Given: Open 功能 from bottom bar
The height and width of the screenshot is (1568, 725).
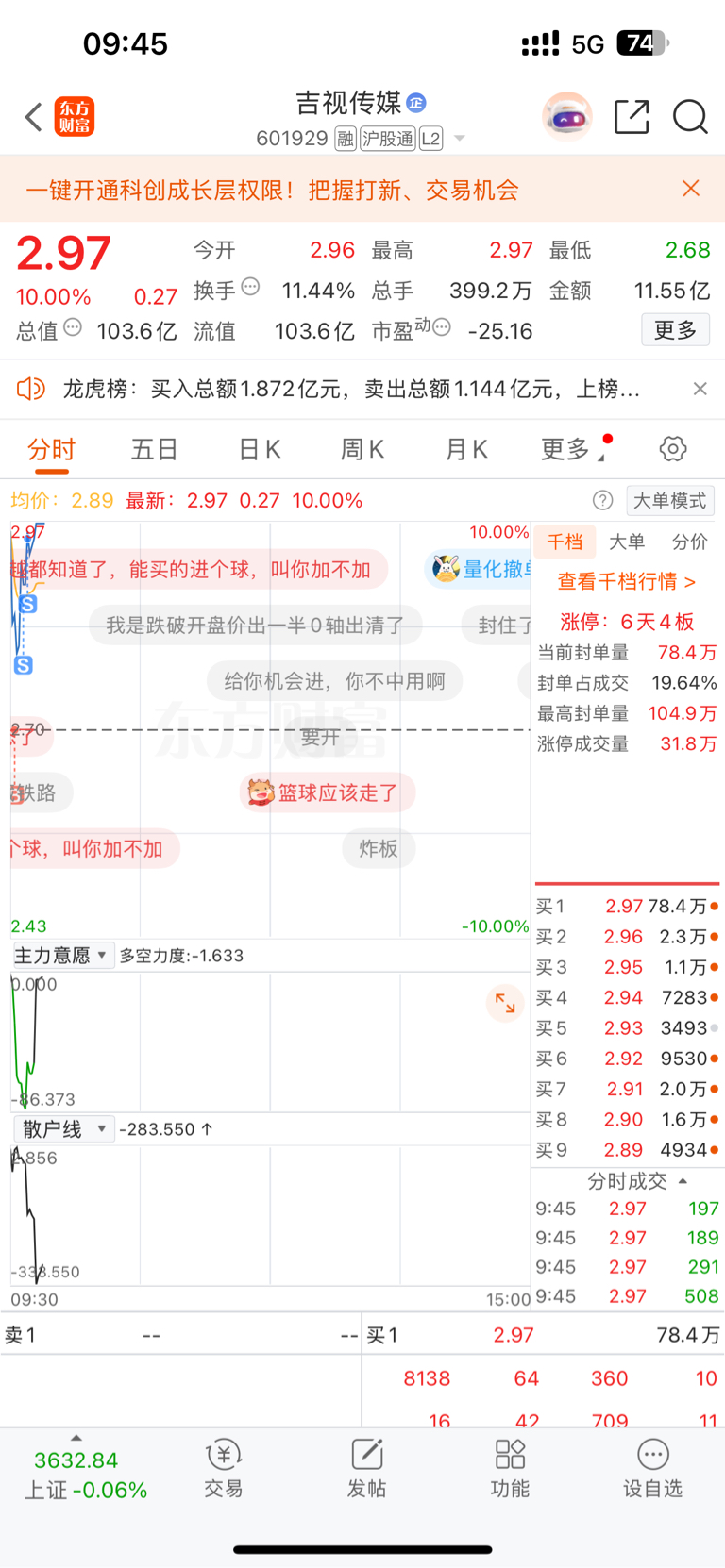Looking at the screenshot, I should pos(510,1470).
